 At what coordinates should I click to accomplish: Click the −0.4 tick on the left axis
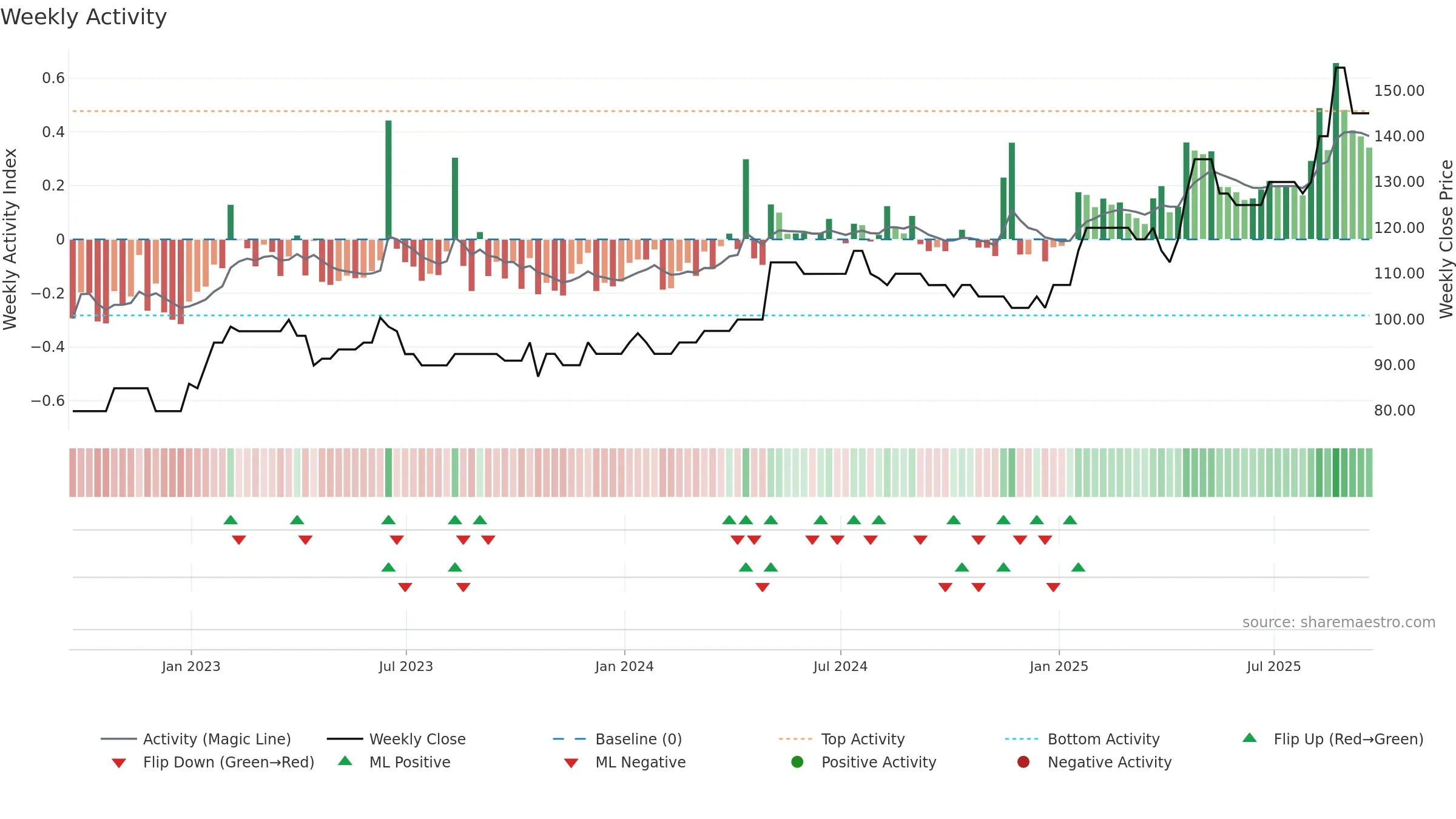click(x=47, y=347)
